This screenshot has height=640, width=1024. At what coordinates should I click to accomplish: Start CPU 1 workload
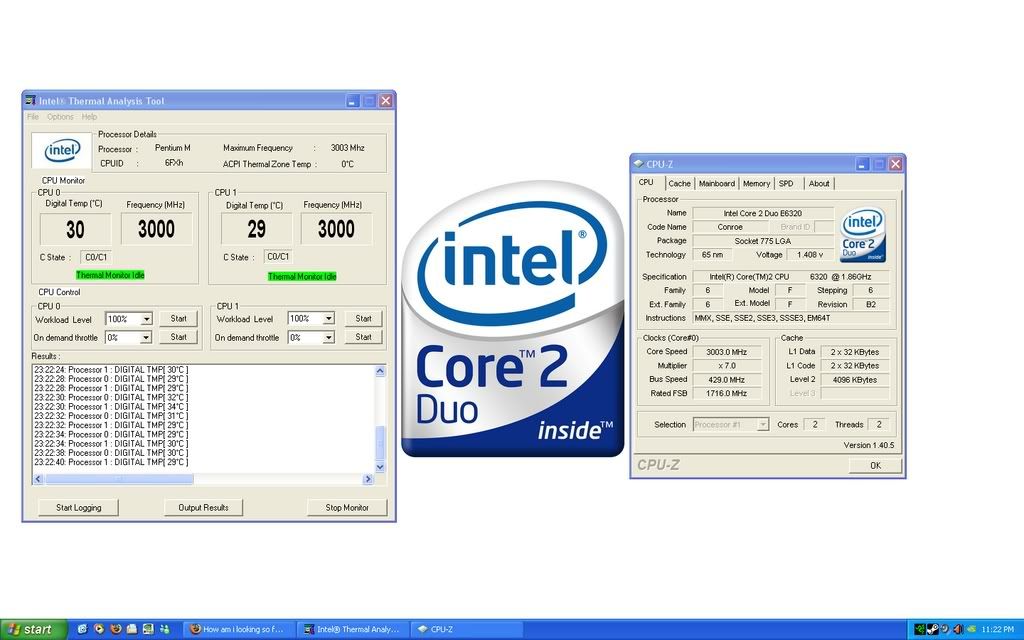[x=363, y=319]
